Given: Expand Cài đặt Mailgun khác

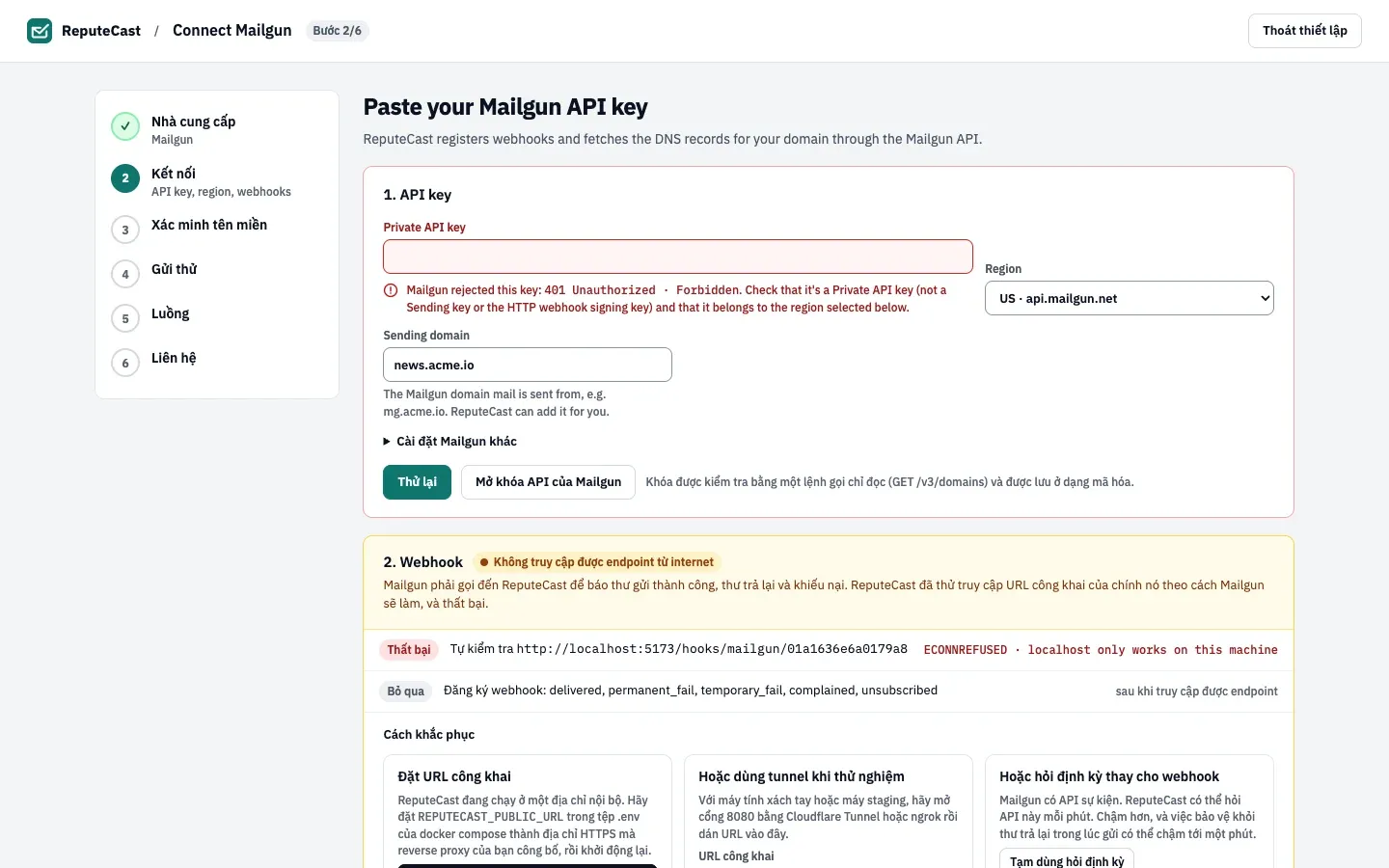Looking at the screenshot, I should (450, 442).
